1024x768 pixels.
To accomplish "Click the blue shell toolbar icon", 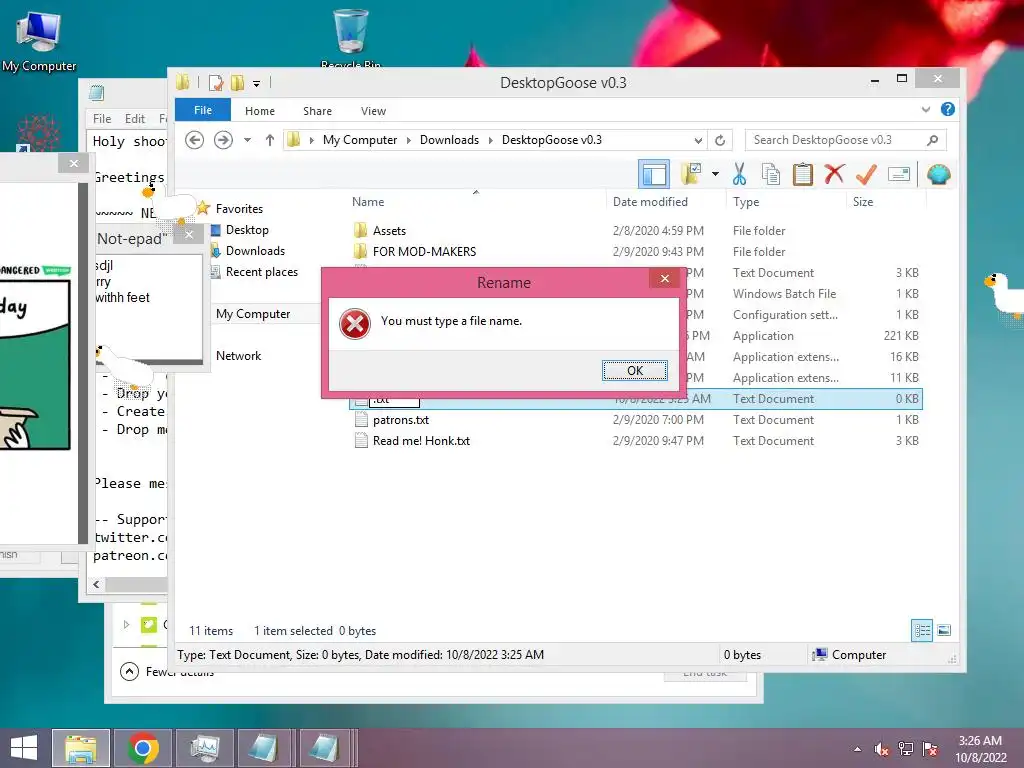I will coord(938,174).
